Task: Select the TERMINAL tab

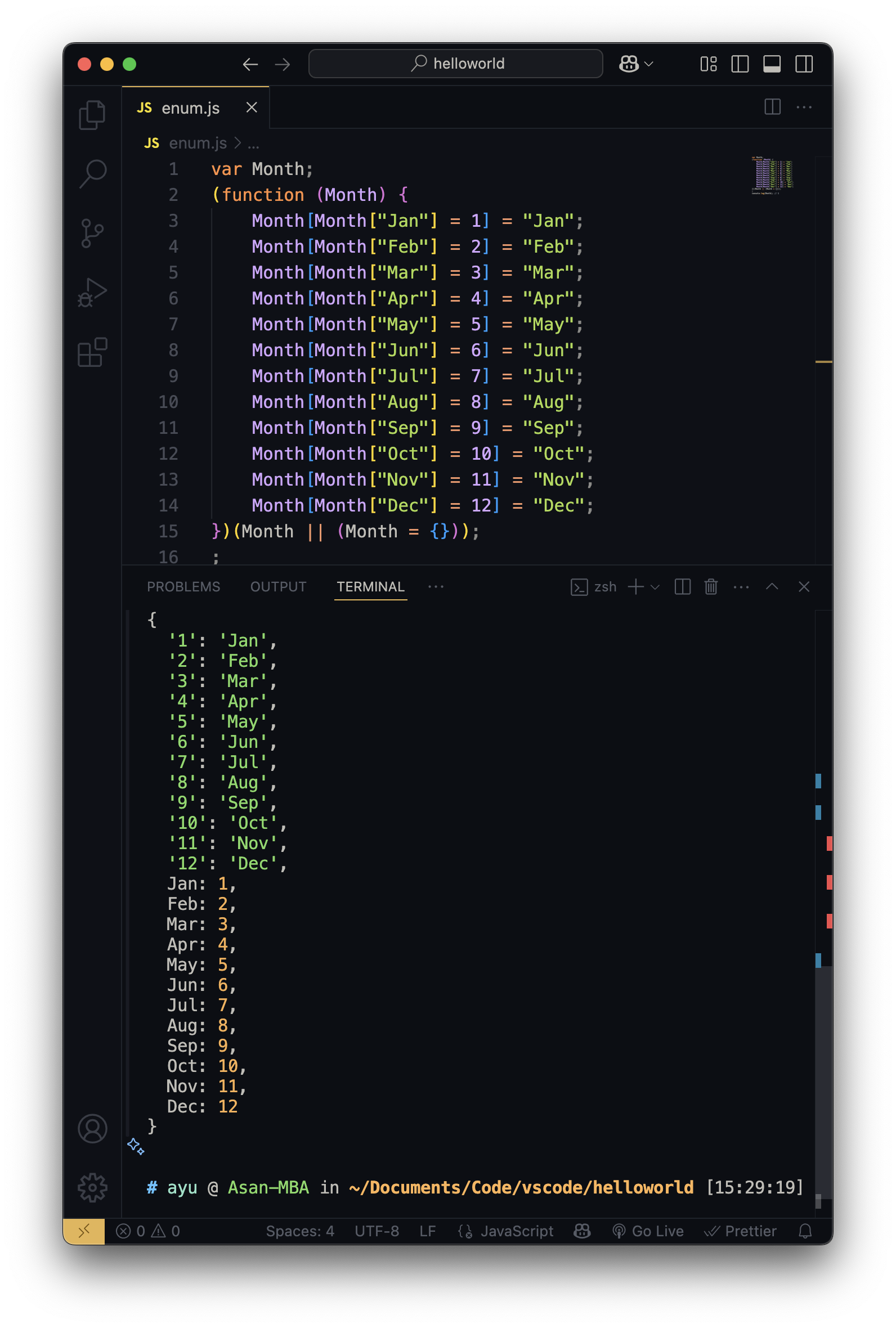Action: point(370,586)
